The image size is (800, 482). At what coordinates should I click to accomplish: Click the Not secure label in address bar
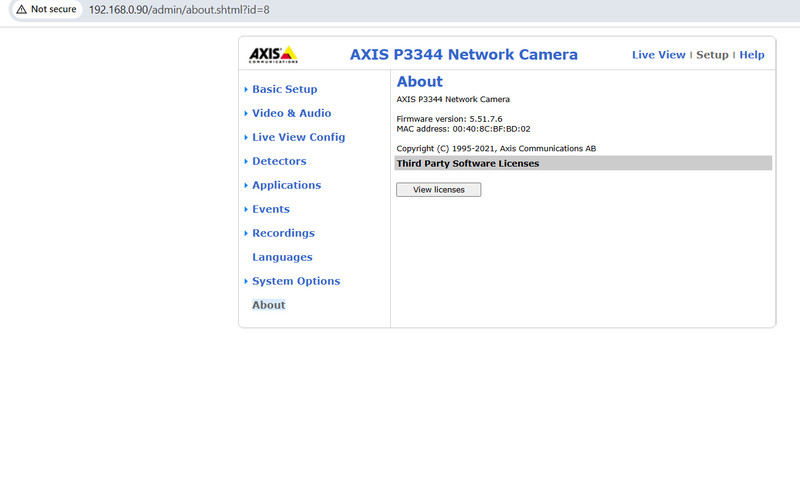[54, 9]
